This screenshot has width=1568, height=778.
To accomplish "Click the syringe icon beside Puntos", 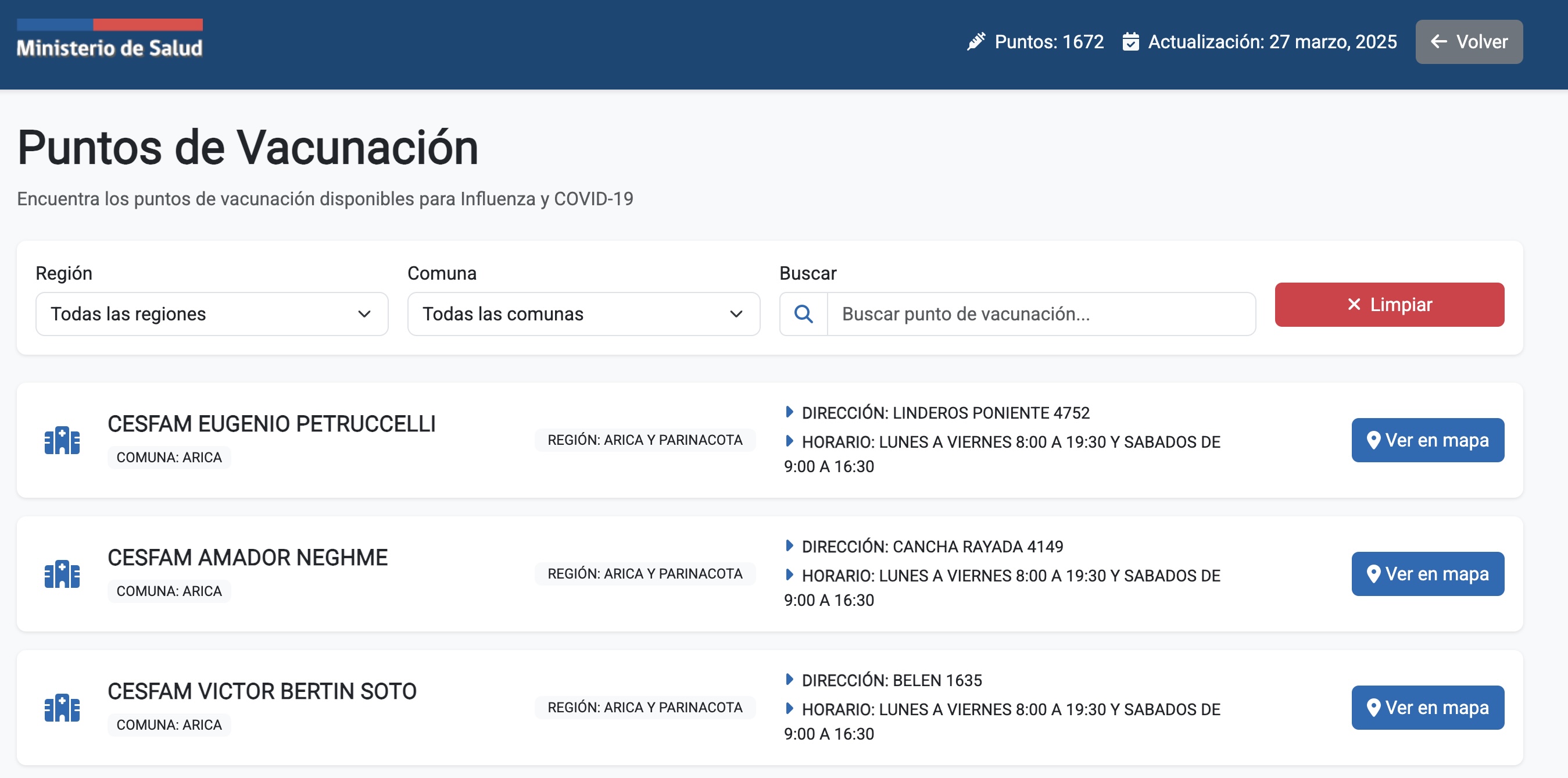I will tap(976, 41).
